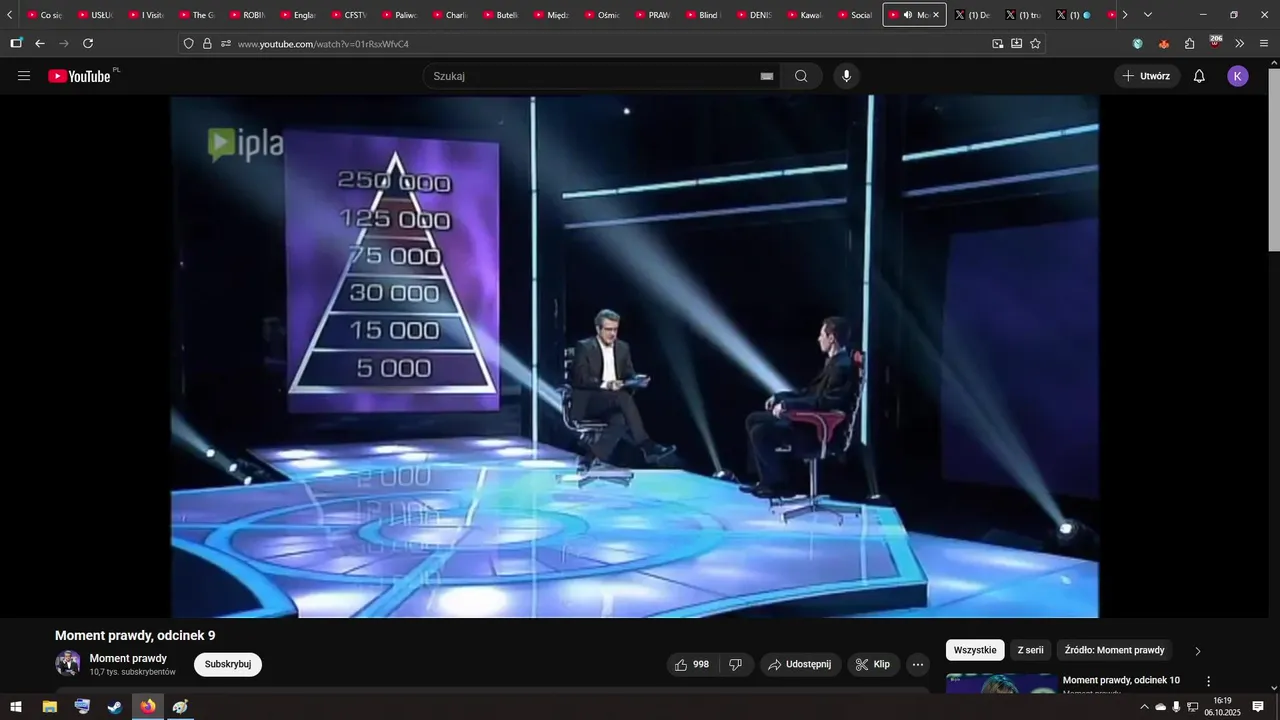Image resolution: width=1280 pixels, height=720 pixels.
Task: Open the extensions puzzle-piece menu
Action: coord(1190,44)
